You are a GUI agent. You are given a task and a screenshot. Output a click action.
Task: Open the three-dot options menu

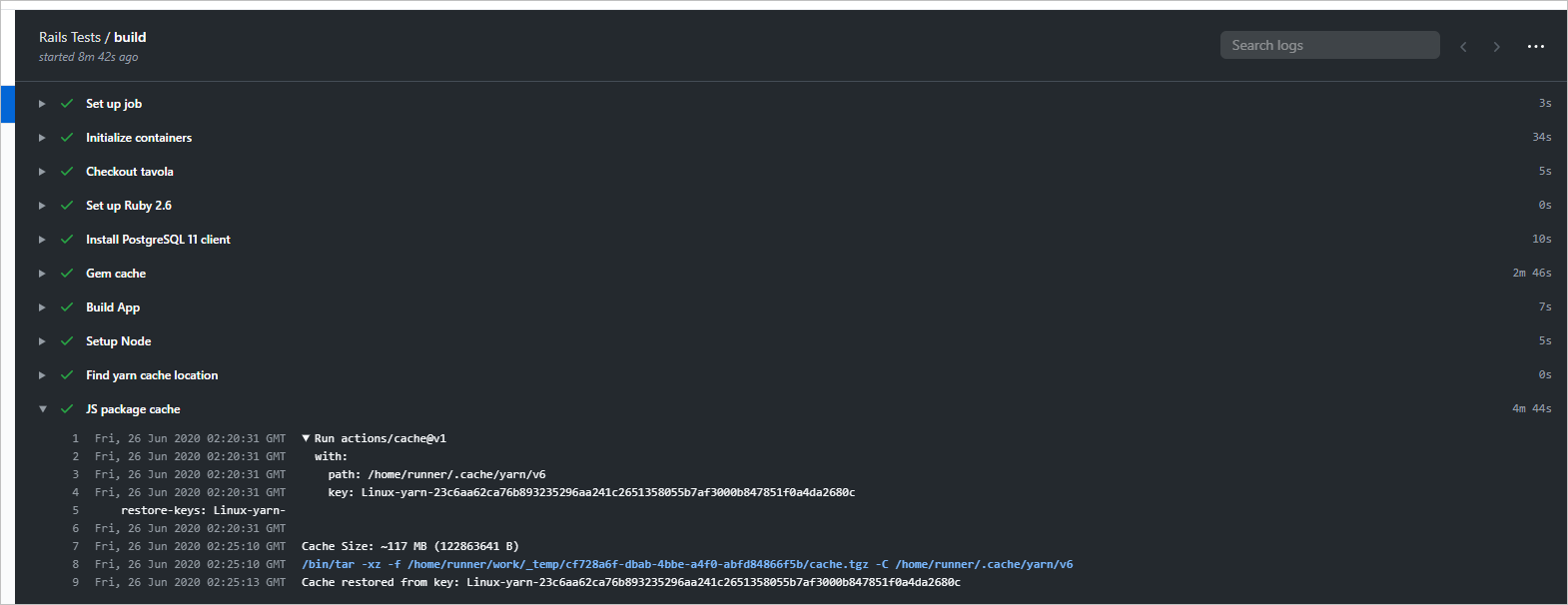(1535, 47)
